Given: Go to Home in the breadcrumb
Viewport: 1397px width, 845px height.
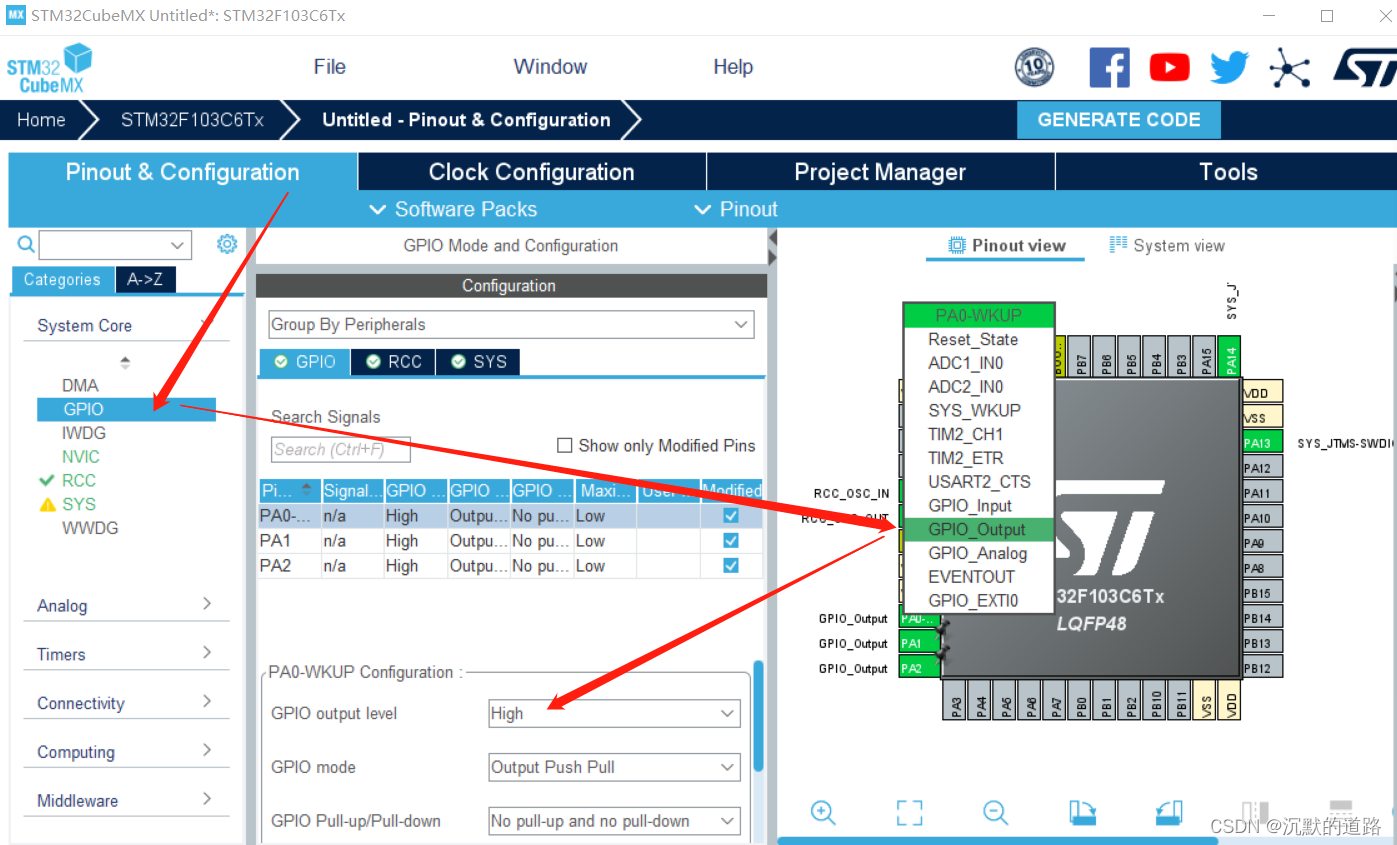Looking at the screenshot, I should pos(41,120).
